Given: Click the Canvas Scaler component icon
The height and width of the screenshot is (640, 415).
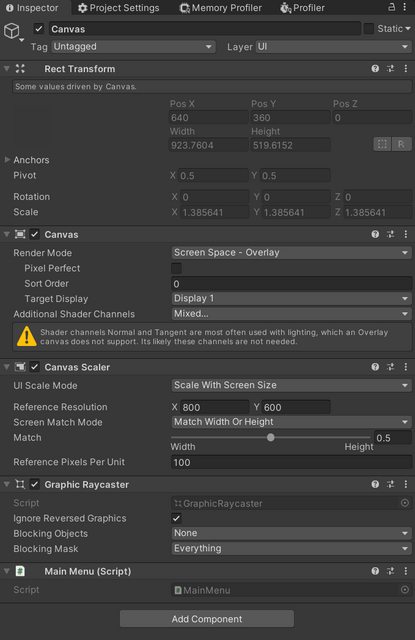Looking at the screenshot, I should (x=20, y=367).
